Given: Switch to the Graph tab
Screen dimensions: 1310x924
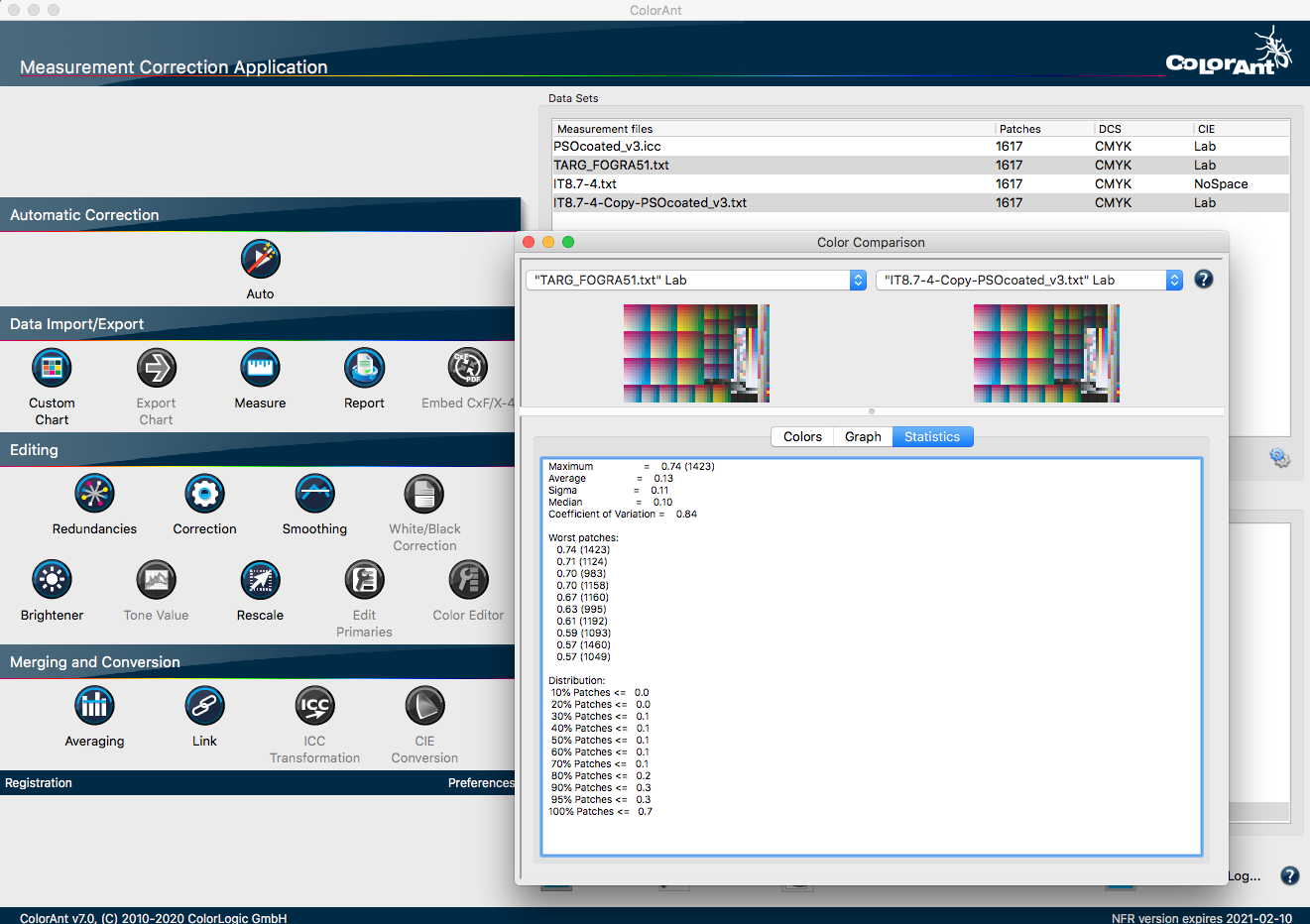Looking at the screenshot, I should [863, 437].
